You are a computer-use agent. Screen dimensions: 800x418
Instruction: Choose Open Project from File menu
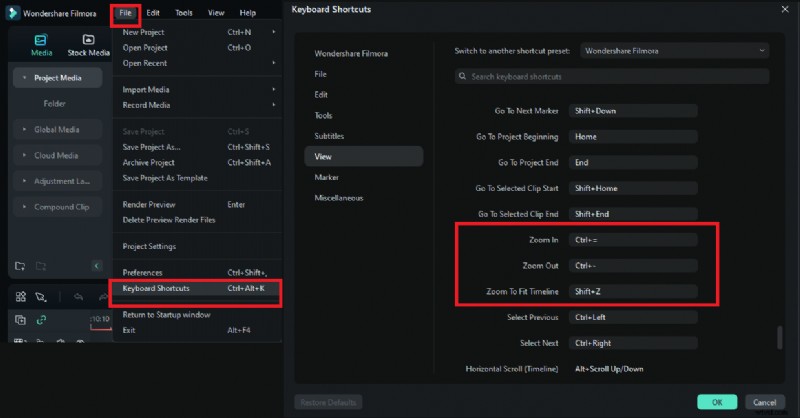(x=196, y=48)
